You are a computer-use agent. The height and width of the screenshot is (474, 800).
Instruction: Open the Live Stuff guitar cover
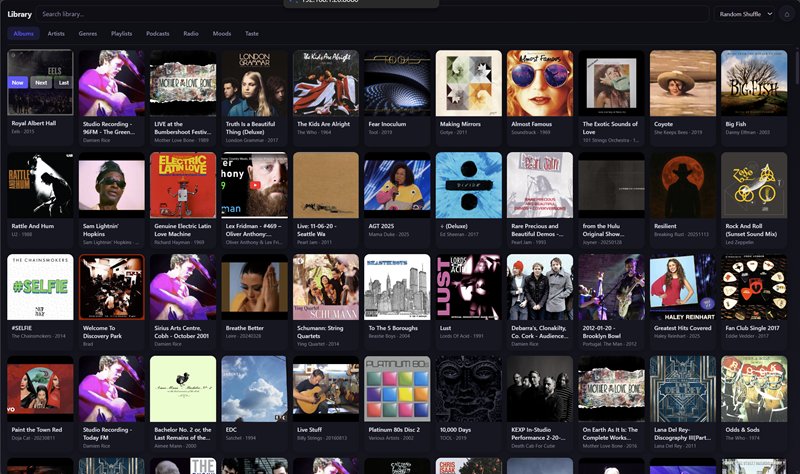[x=326, y=389]
